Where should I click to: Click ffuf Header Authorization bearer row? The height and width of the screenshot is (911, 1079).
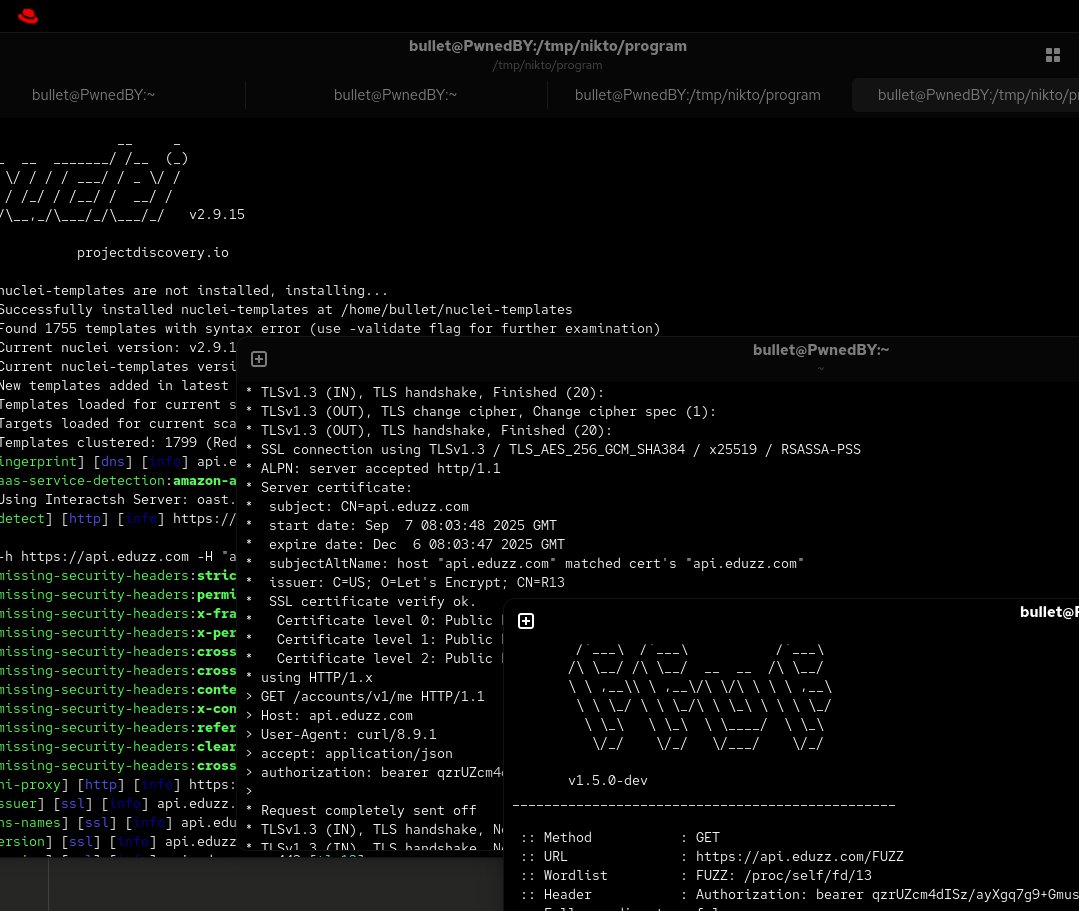800,894
